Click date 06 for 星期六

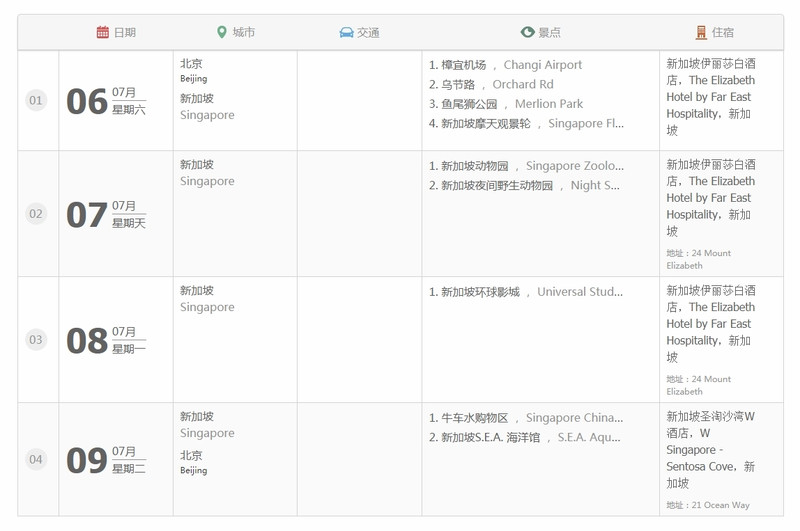coord(106,101)
